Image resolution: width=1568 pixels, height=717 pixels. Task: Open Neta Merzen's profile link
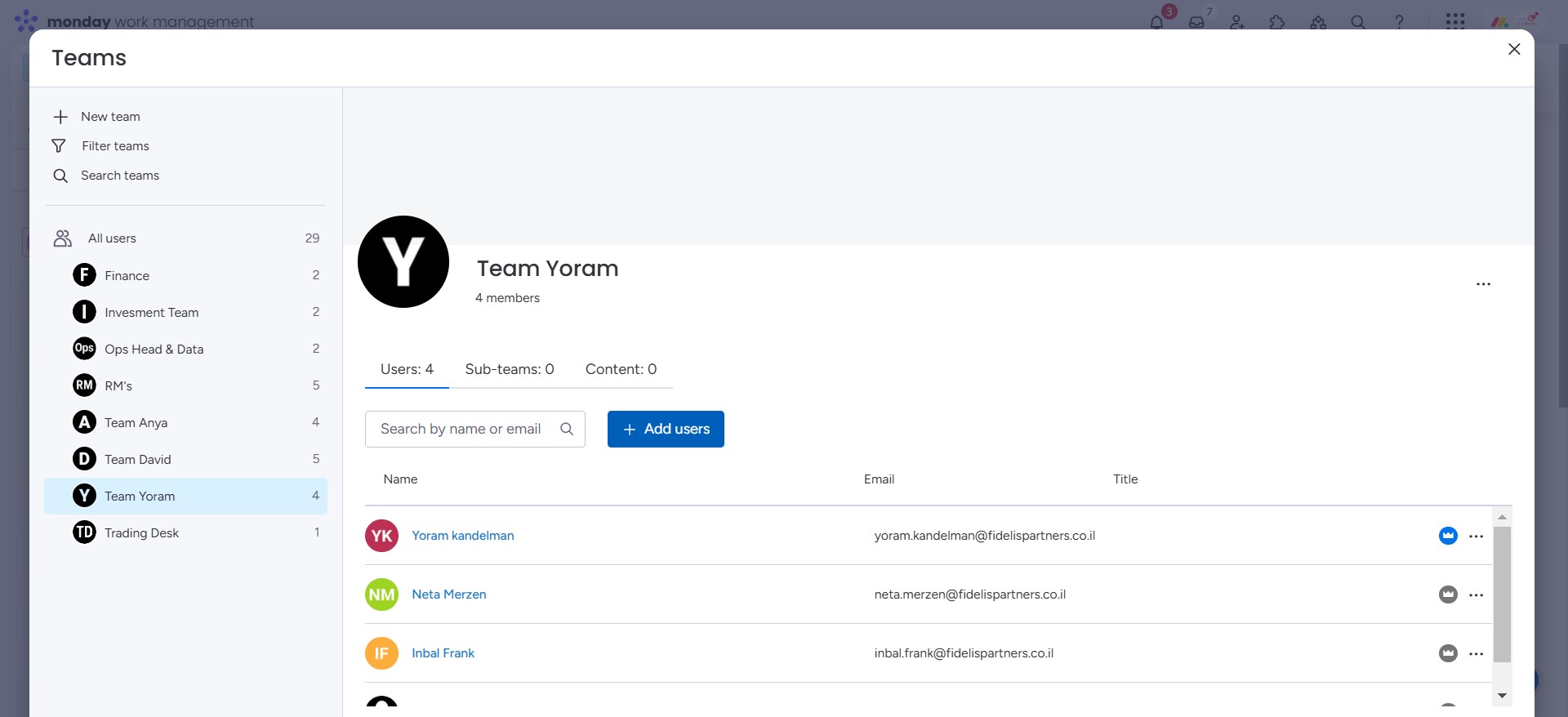tap(448, 595)
